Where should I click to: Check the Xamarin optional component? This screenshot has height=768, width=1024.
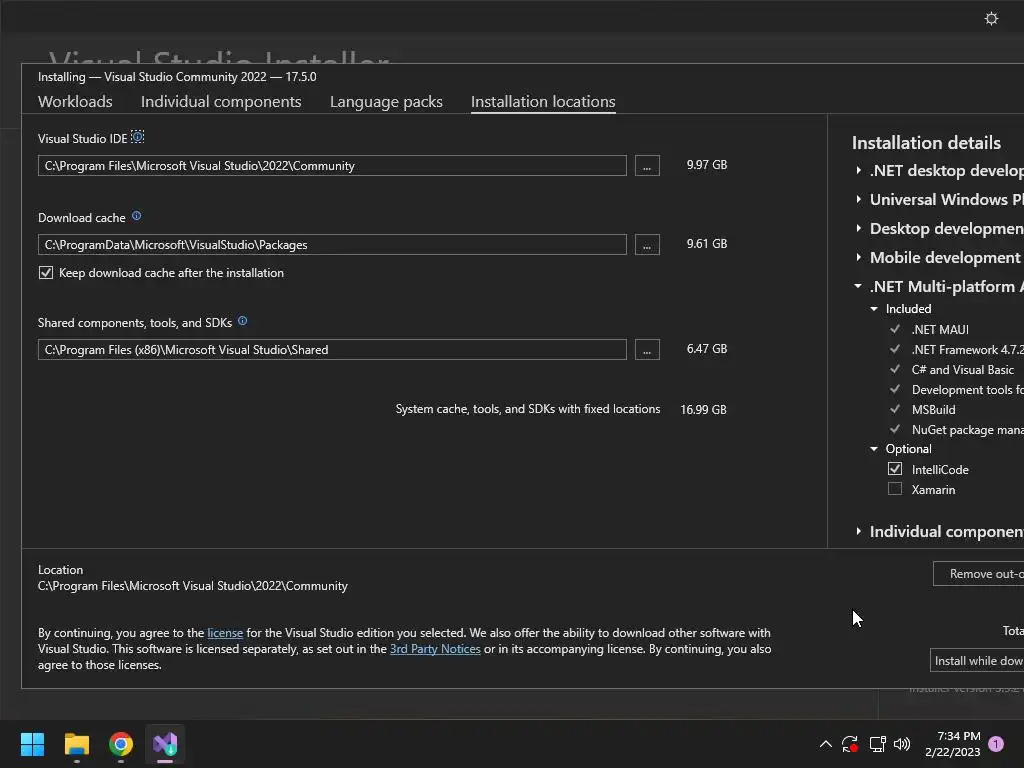point(895,489)
